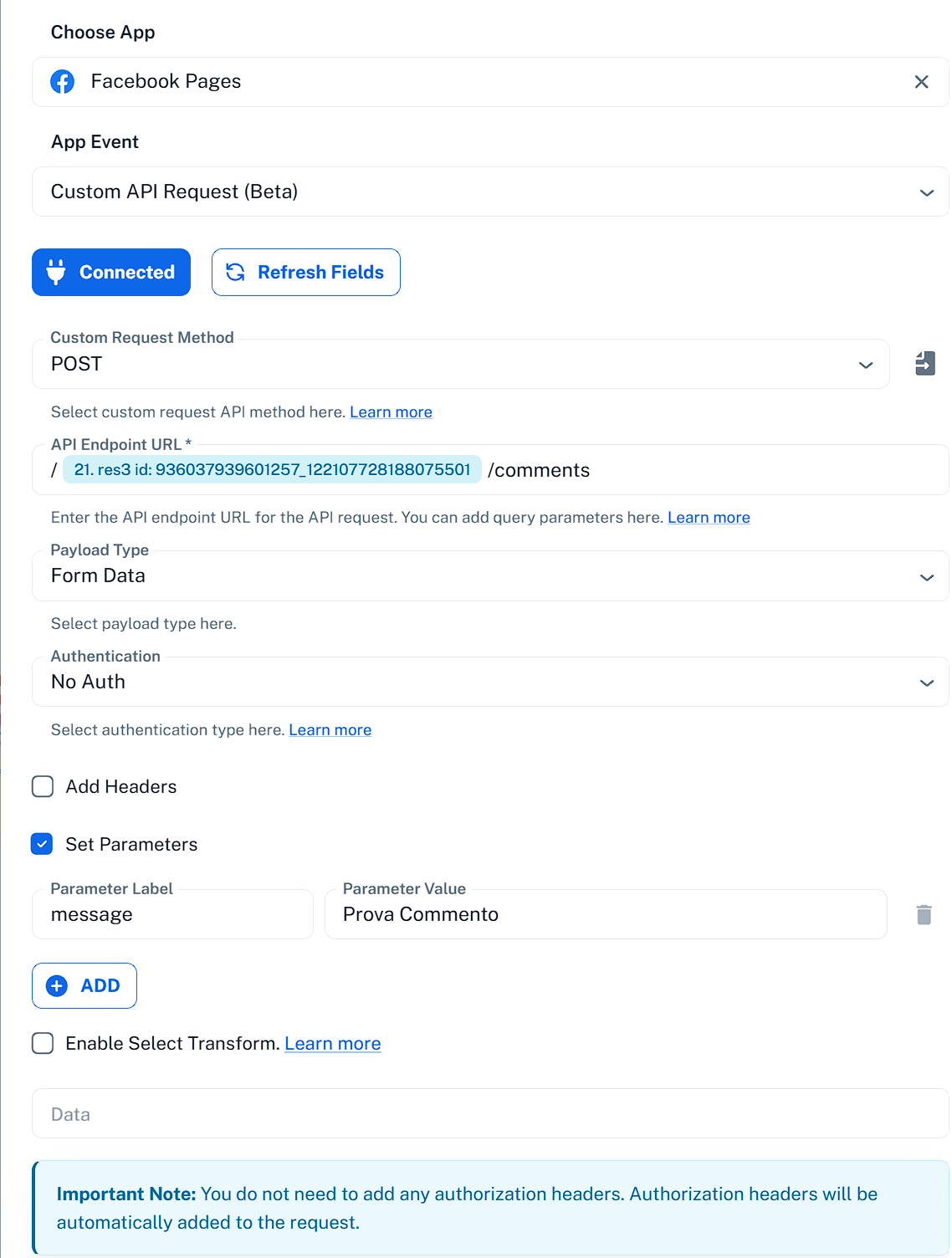The image size is (952, 1258).
Task: Open the Learn more link for request method
Action: click(391, 412)
